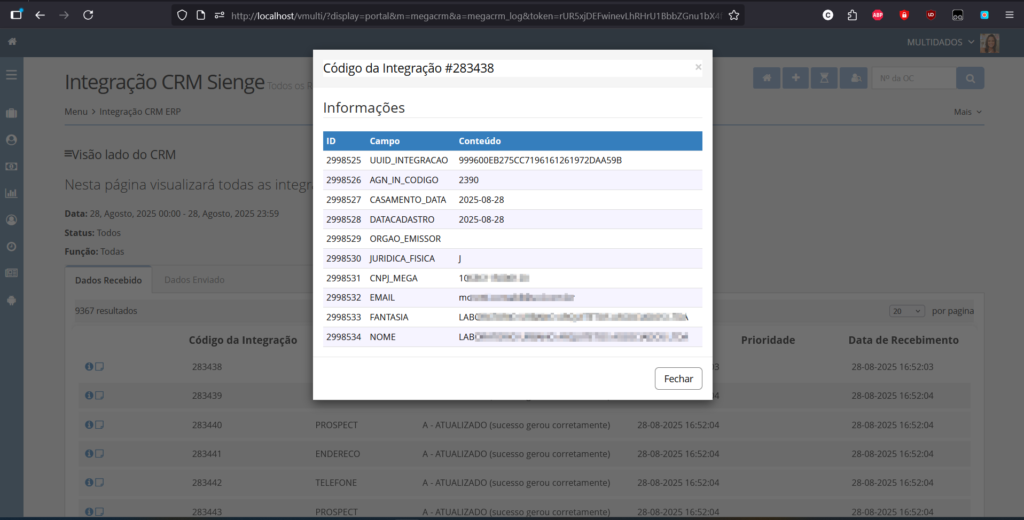Bookmark page with the star icon
The image size is (1024, 520).
(x=734, y=15)
